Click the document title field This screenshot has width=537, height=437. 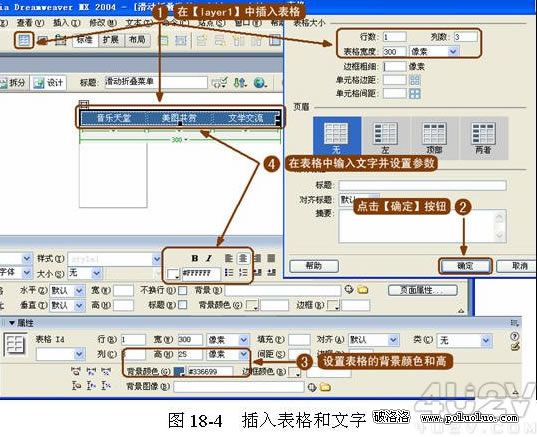tap(156, 82)
